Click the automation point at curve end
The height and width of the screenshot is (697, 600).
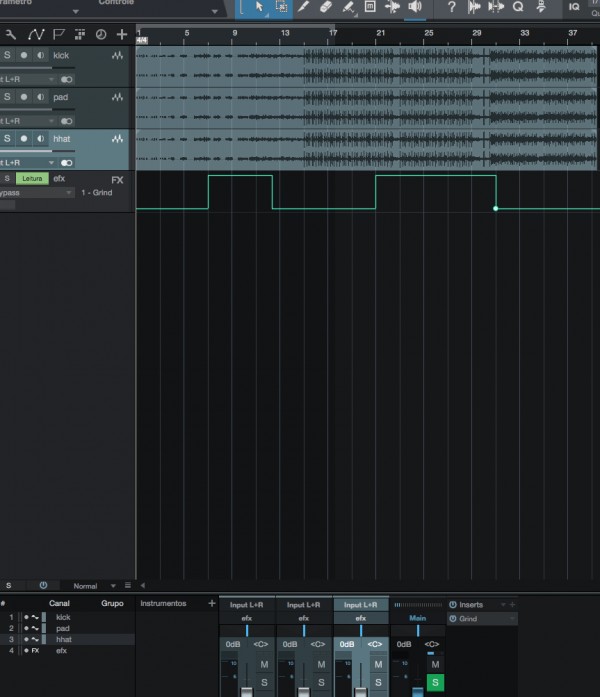coord(496,208)
